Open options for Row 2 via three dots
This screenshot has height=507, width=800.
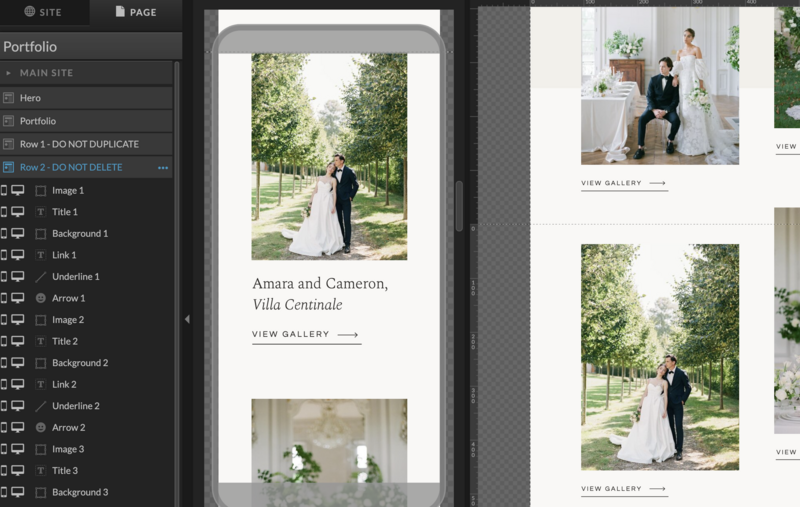coord(163,168)
